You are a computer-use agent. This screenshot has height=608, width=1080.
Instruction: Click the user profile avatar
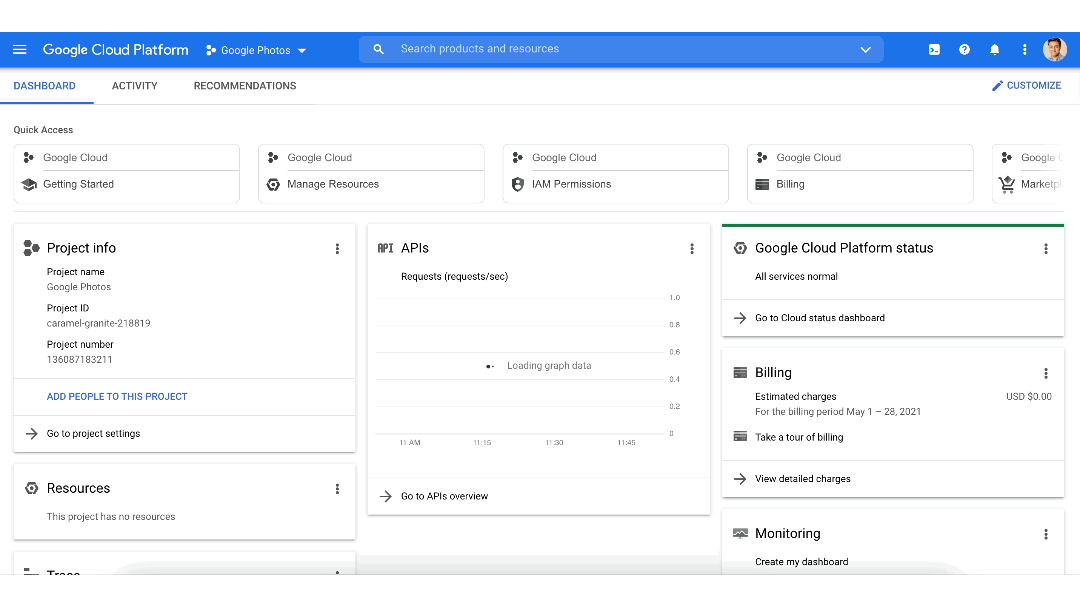coord(1055,50)
